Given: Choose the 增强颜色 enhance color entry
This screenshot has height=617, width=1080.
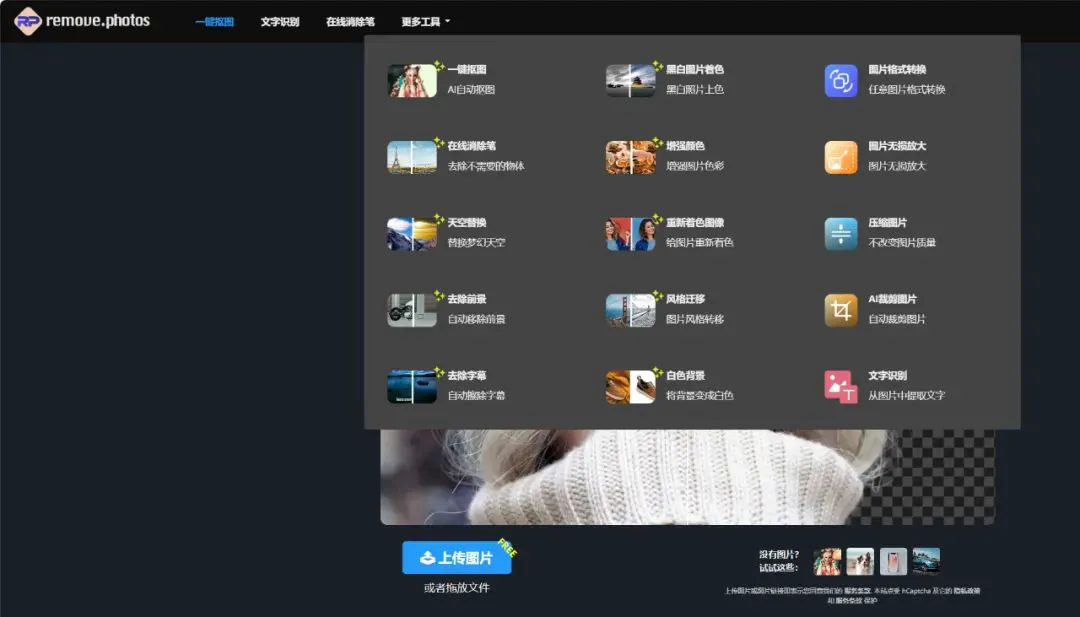Looking at the screenshot, I should (686, 146).
